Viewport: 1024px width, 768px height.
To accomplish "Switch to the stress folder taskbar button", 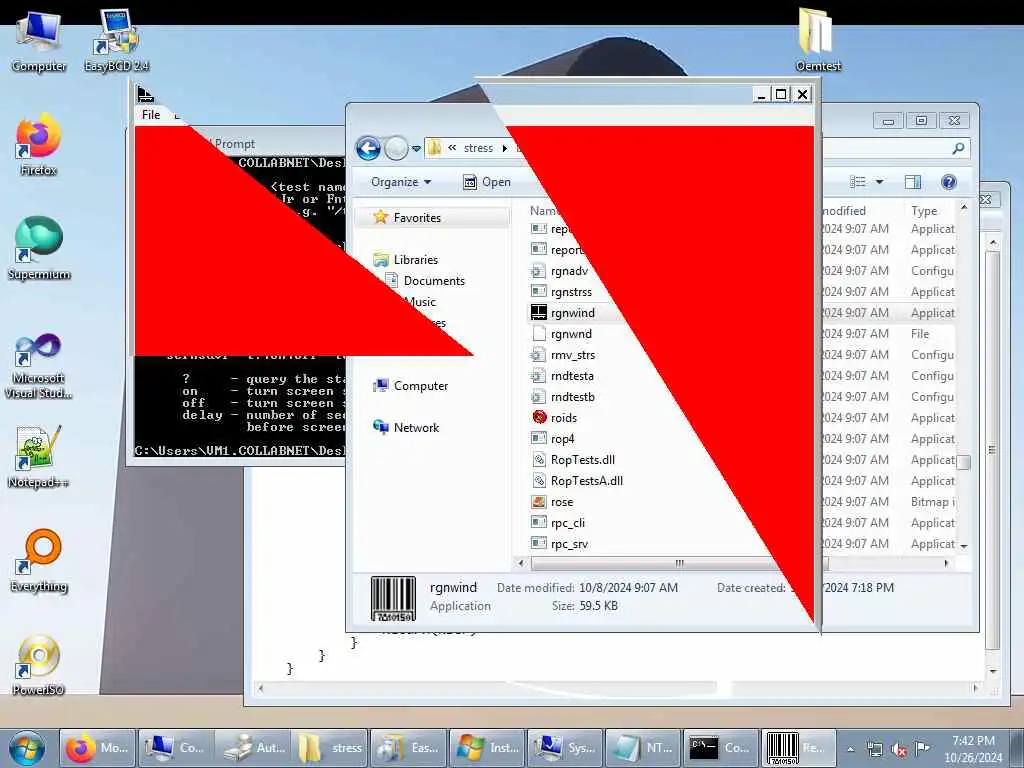I will [330, 748].
